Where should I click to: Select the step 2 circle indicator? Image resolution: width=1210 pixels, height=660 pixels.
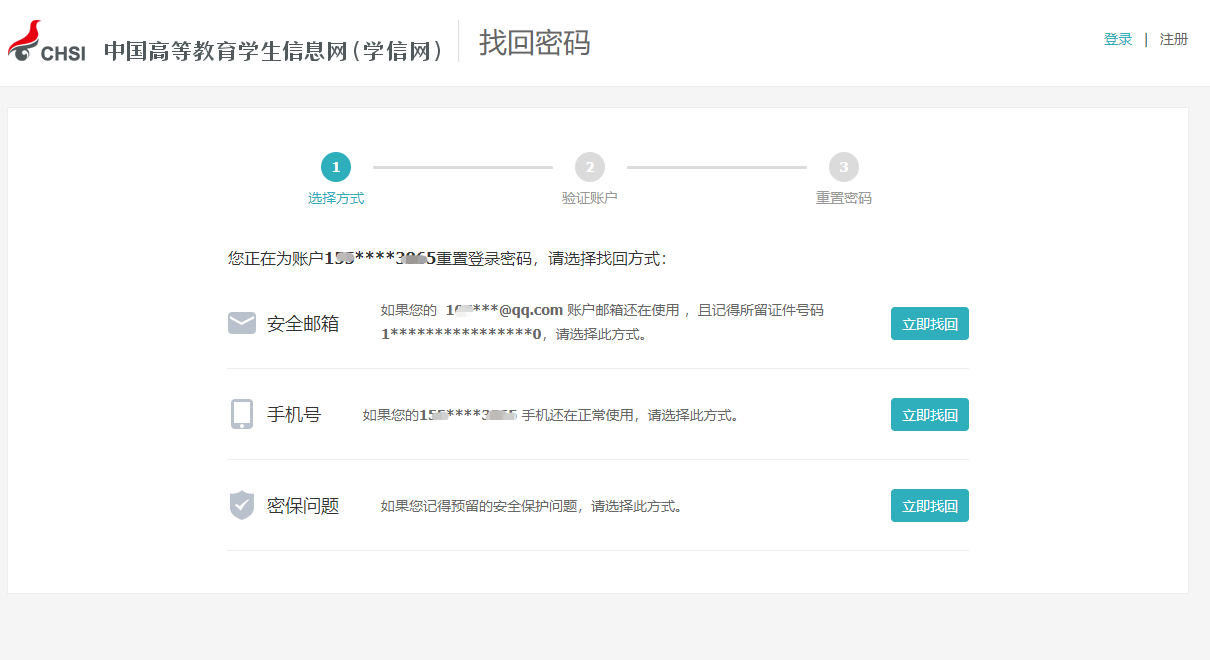point(590,167)
